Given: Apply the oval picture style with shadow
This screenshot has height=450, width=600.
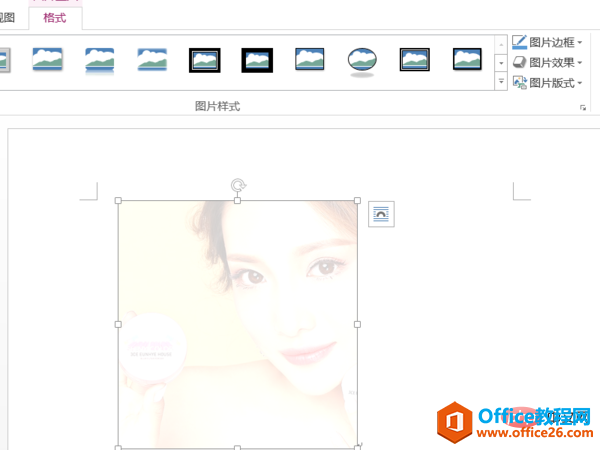Looking at the screenshot, I should click(362, 61).
